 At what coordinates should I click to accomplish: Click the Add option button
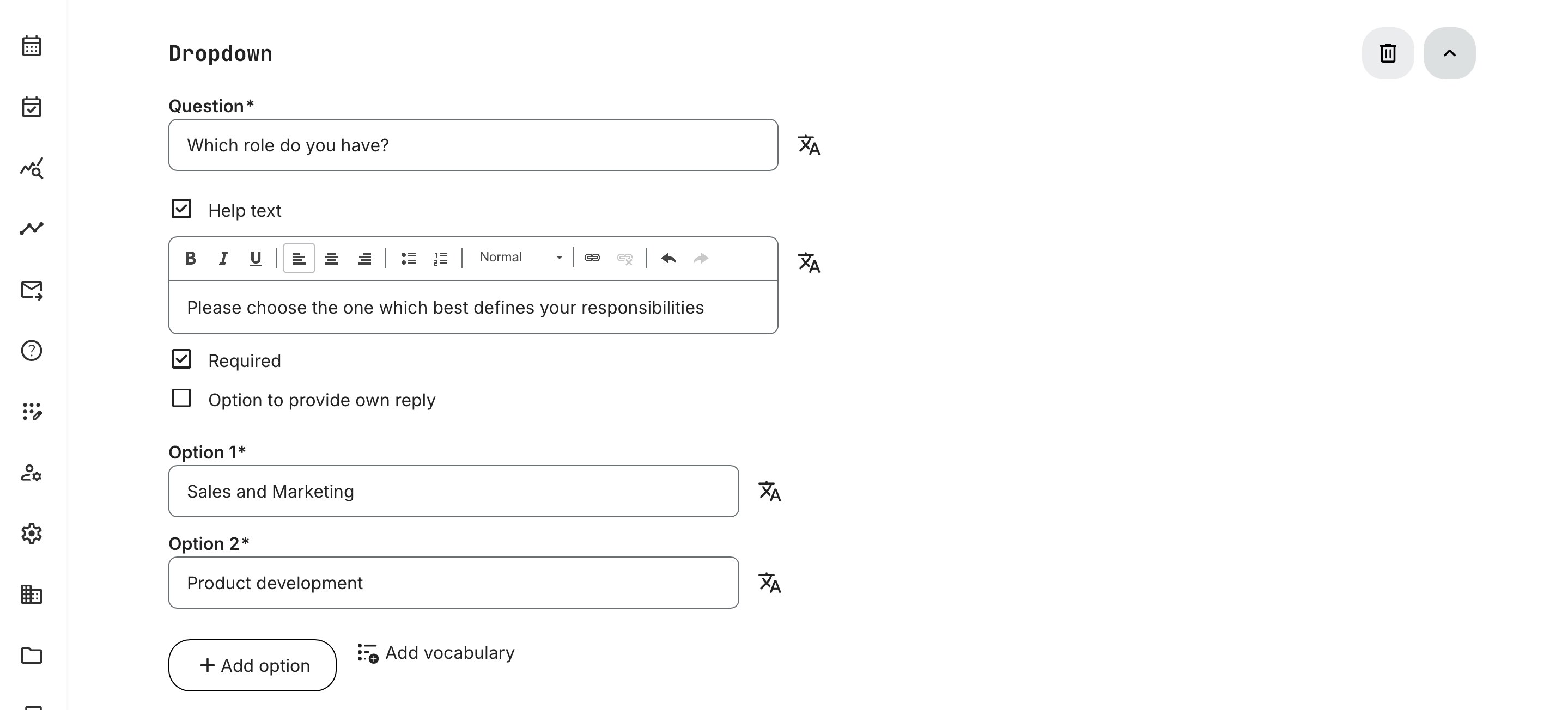252,665
